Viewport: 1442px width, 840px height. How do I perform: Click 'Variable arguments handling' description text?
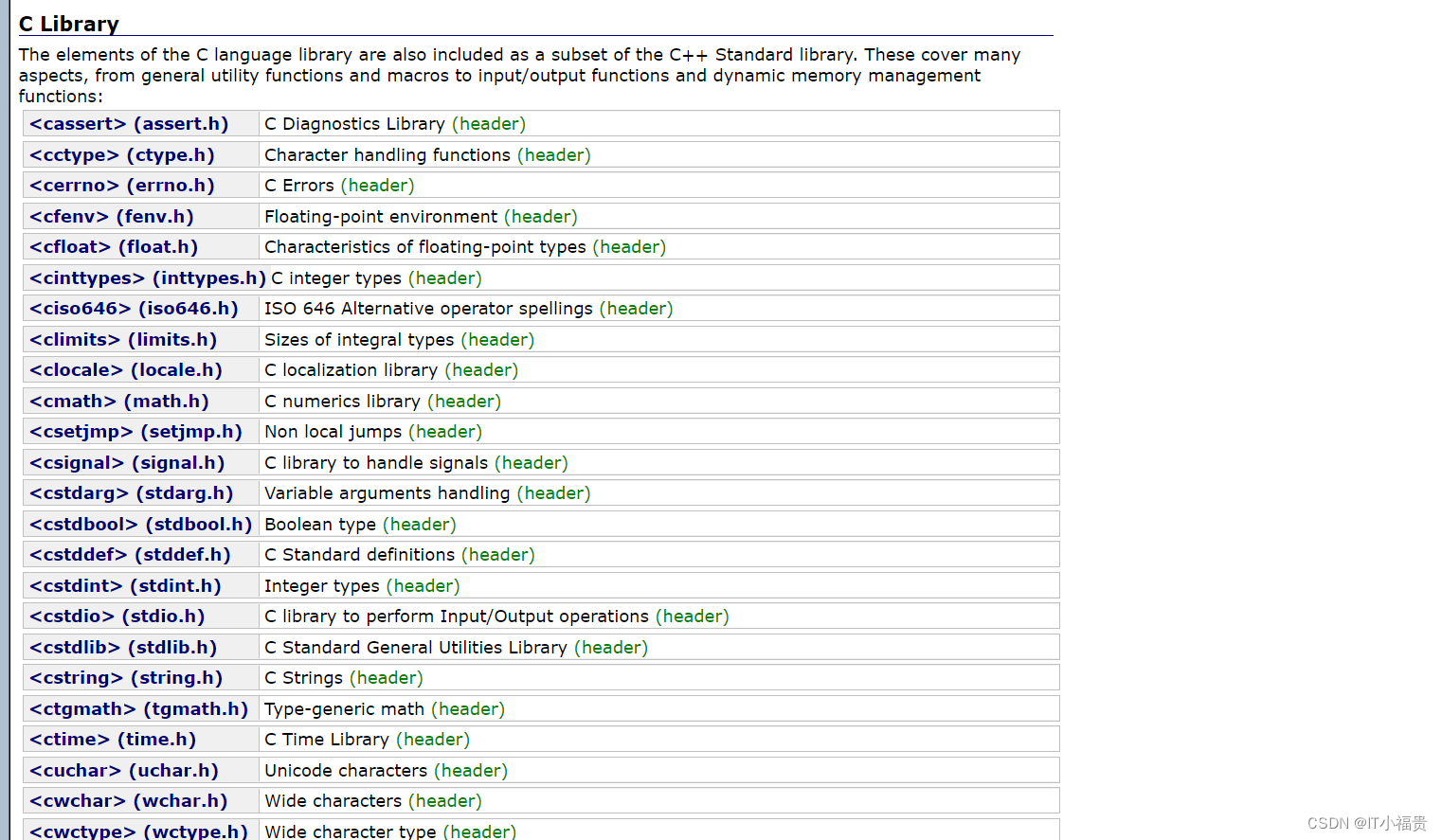[x=388, y=493]
